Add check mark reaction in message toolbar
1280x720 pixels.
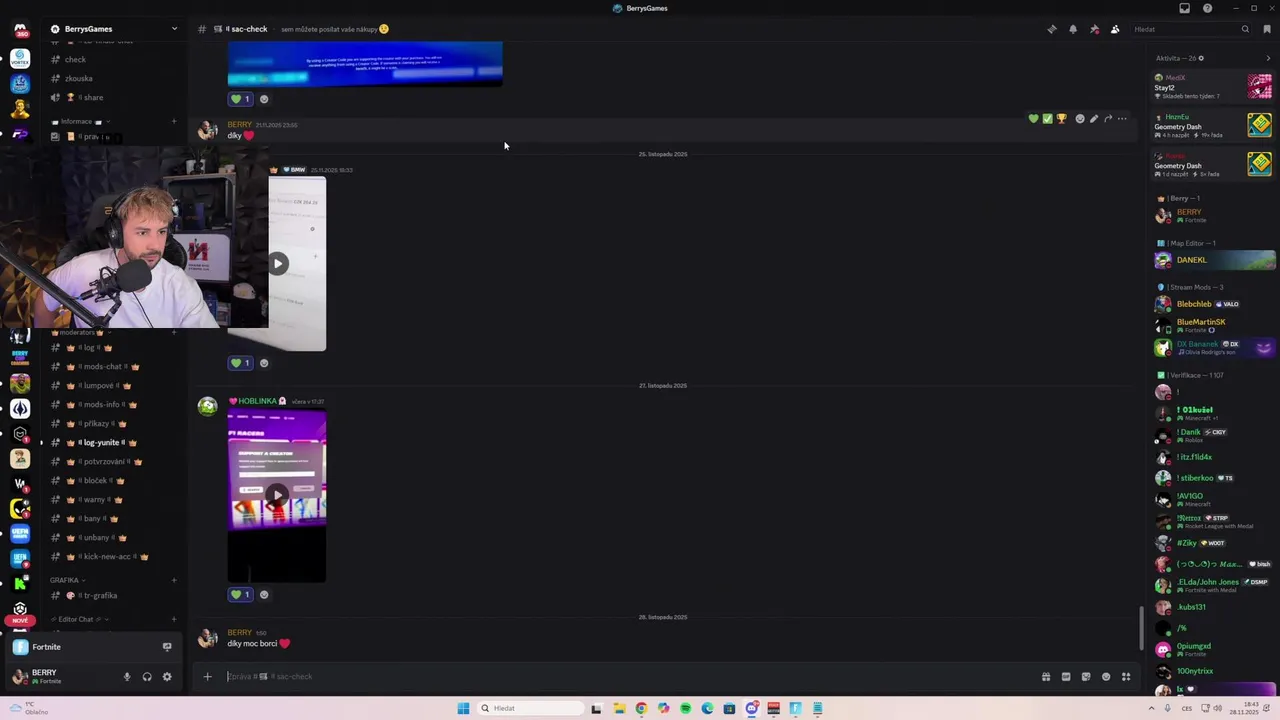[1047, 119]
